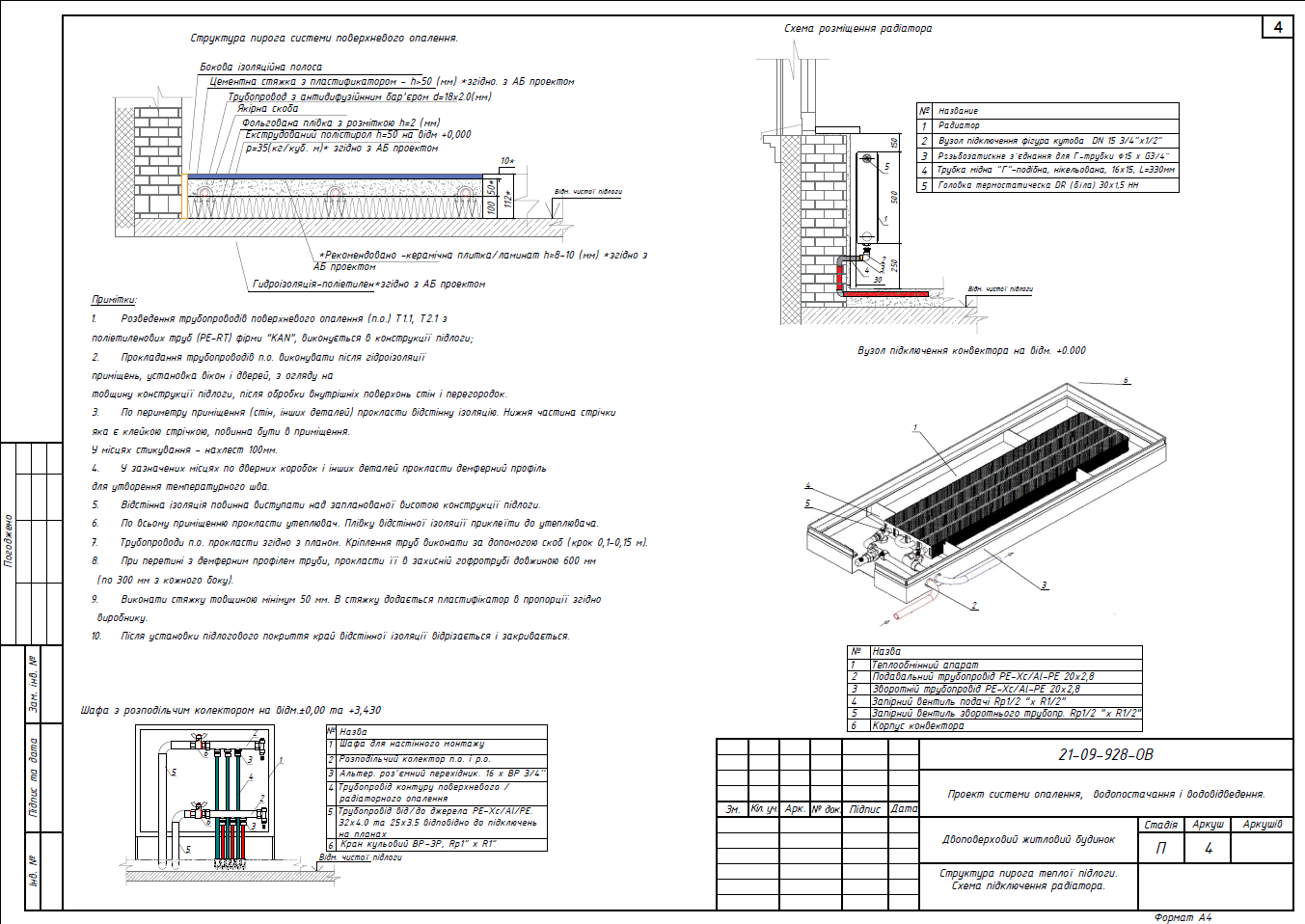Click the row 'Розподільчий колектор п.о. і р.о.'
This screenshot has height=924, width=1305.
(x=437, y=759)
